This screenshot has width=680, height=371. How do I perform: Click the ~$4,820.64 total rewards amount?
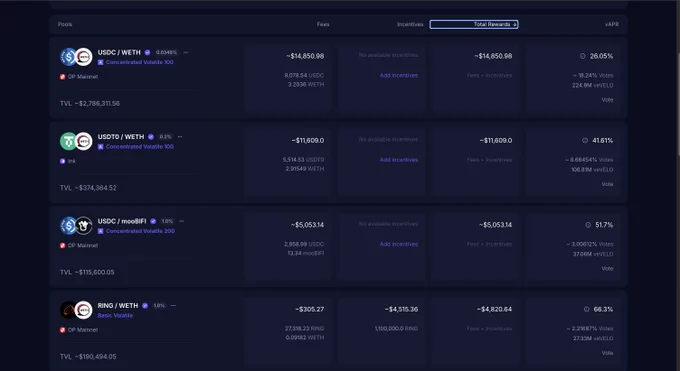coord(494,309)
